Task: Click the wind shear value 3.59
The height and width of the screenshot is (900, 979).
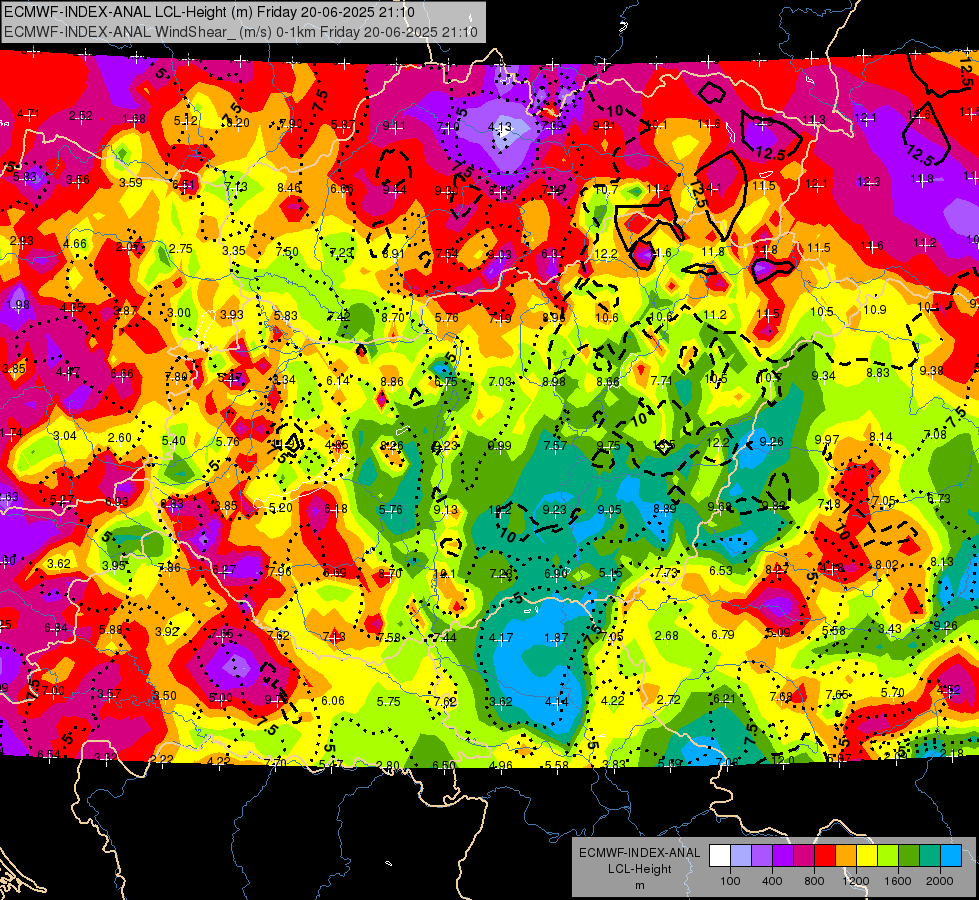Action: [x=130, y=182]
